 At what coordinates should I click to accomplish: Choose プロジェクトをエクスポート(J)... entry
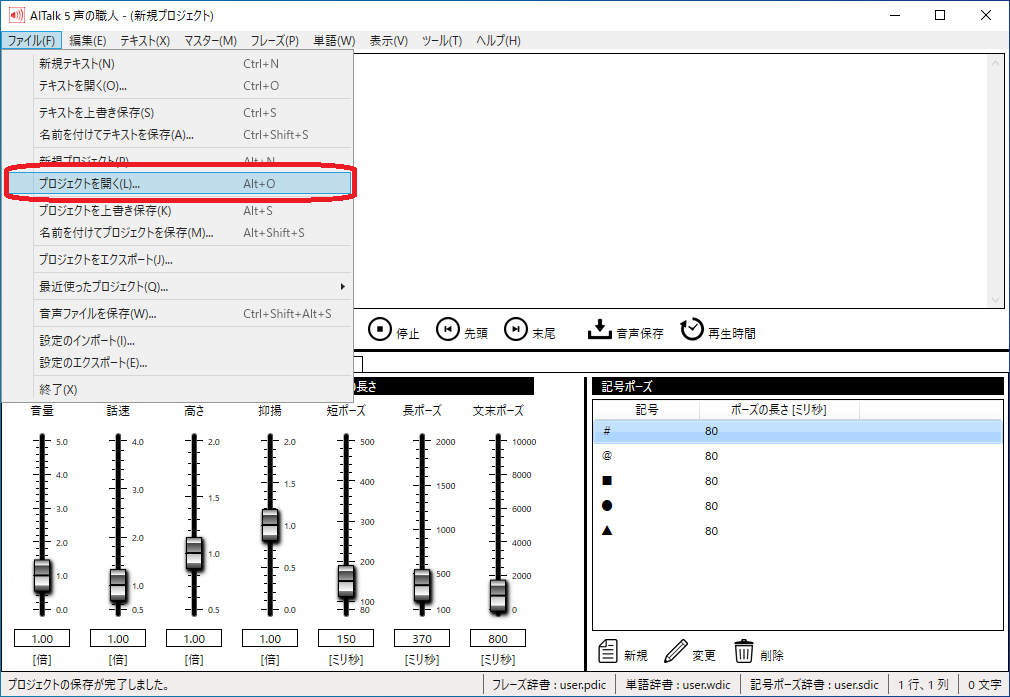point(178,260)
